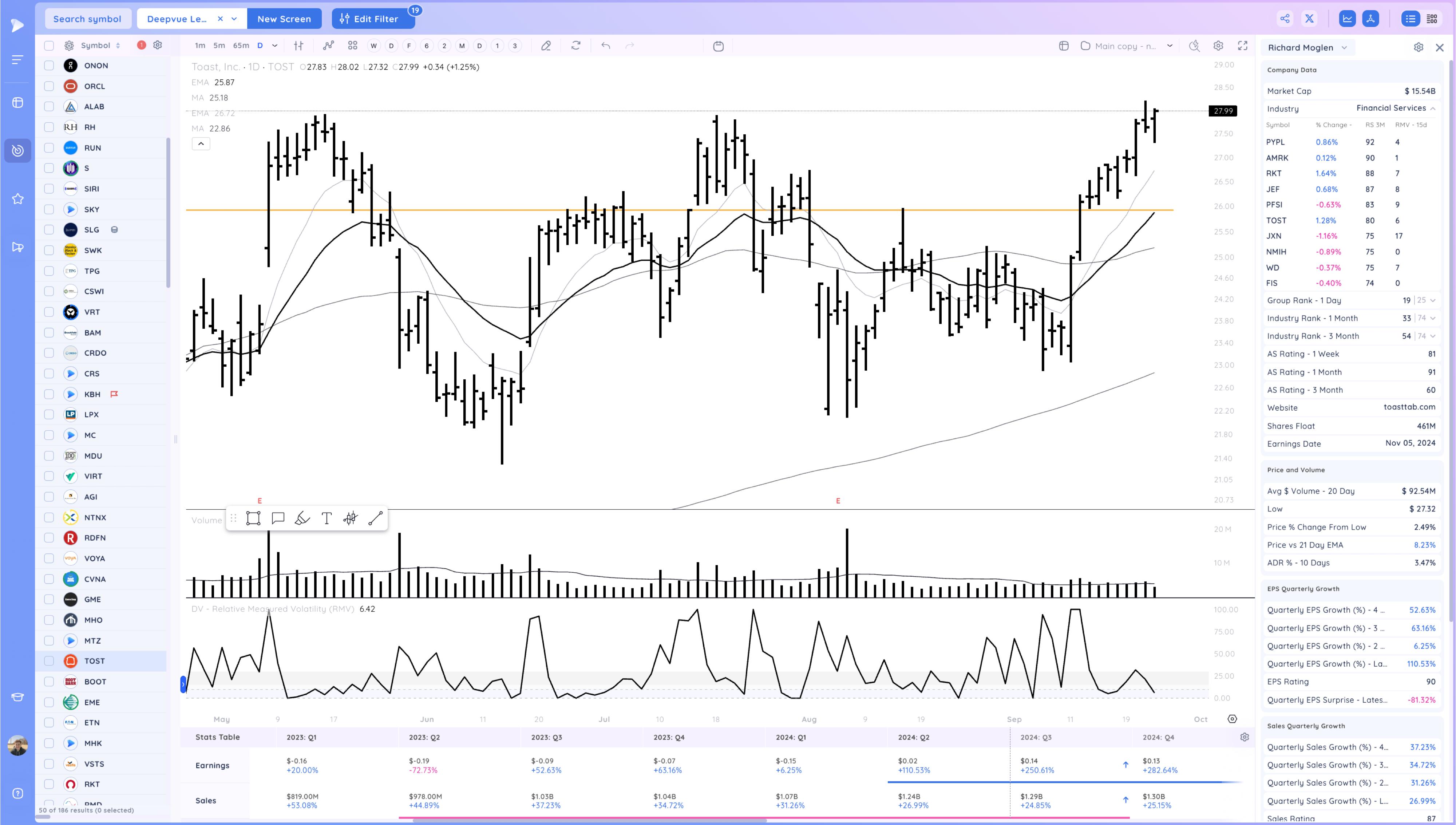Click the New Screen button
The width and height of the screenshot is (1456, 825).
click(x=284, y=18)
